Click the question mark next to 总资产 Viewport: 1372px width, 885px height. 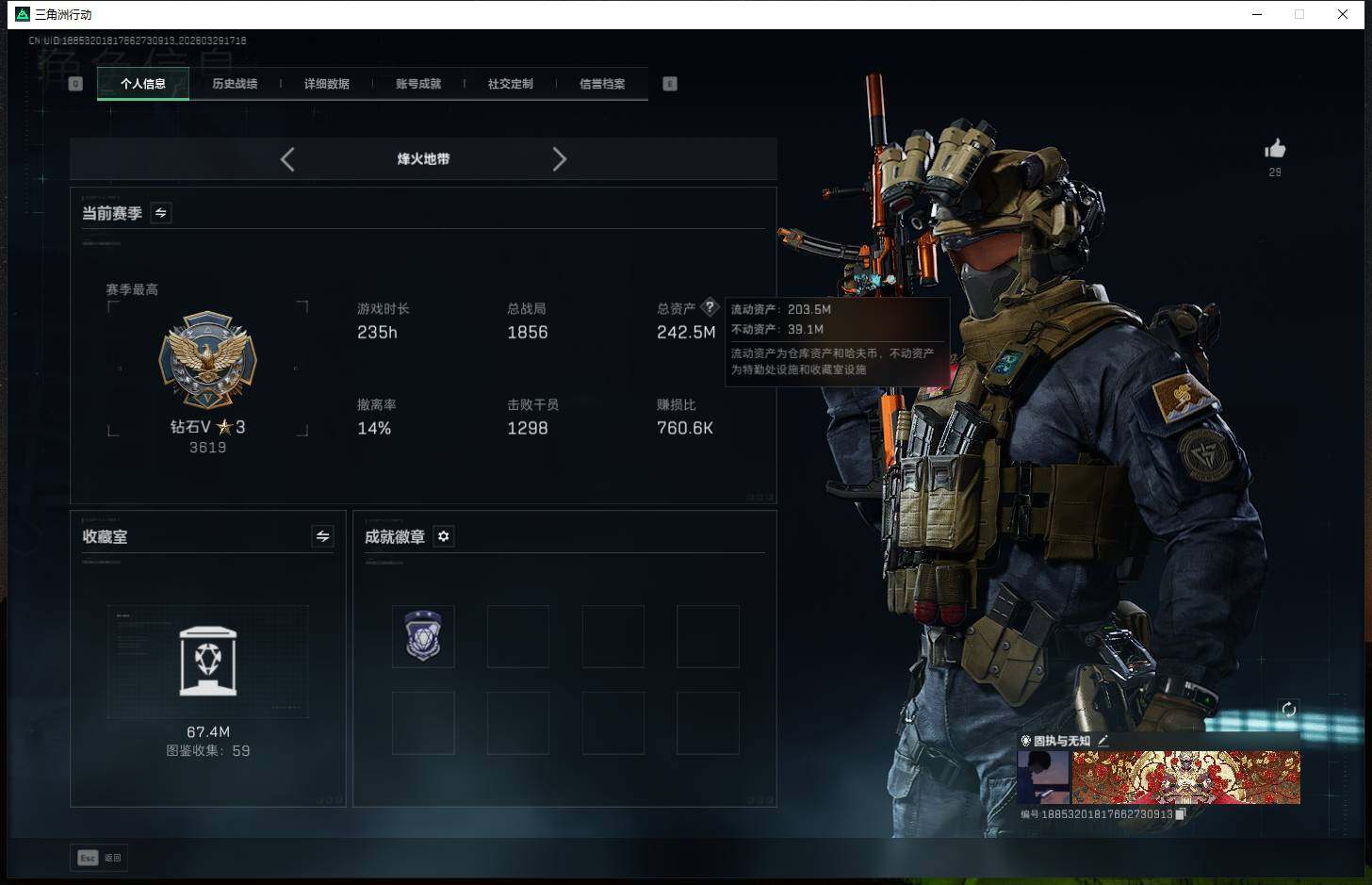click(x=710, y=307)
